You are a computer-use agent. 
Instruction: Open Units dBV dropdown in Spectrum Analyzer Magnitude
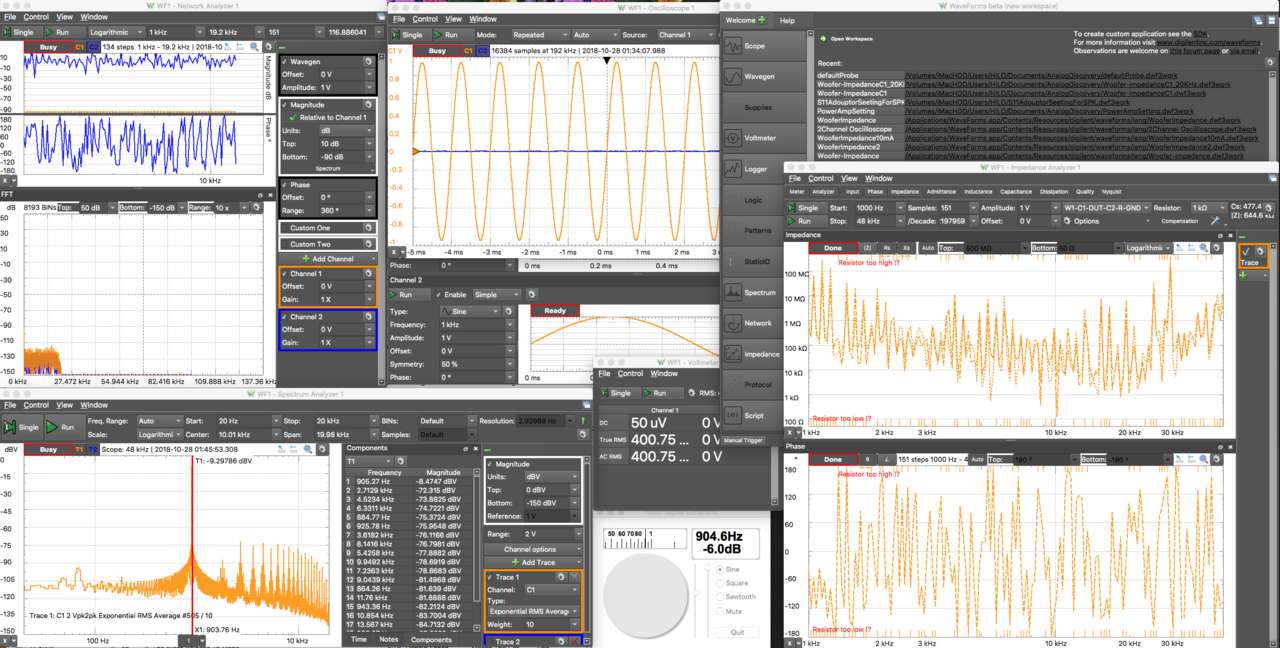coord(551,477)
